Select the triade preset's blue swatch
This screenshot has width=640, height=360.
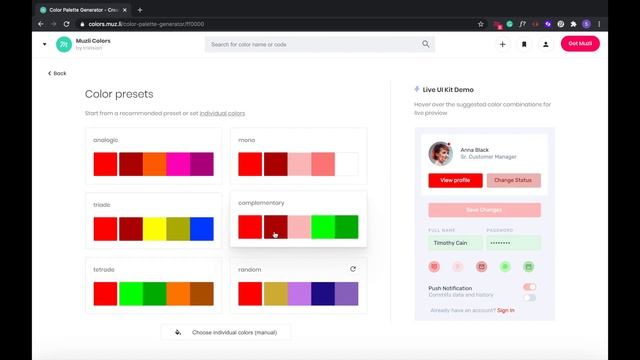pyautogui.click(x=202, y=229)
